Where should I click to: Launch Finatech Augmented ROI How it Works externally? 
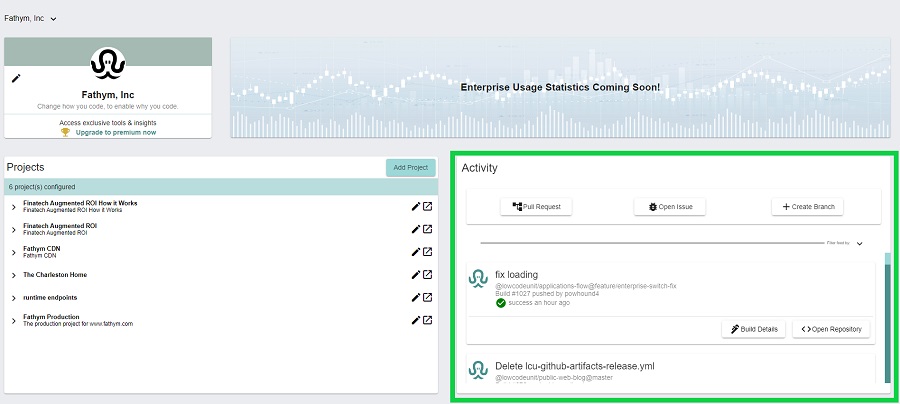click(x=428, y=207)
